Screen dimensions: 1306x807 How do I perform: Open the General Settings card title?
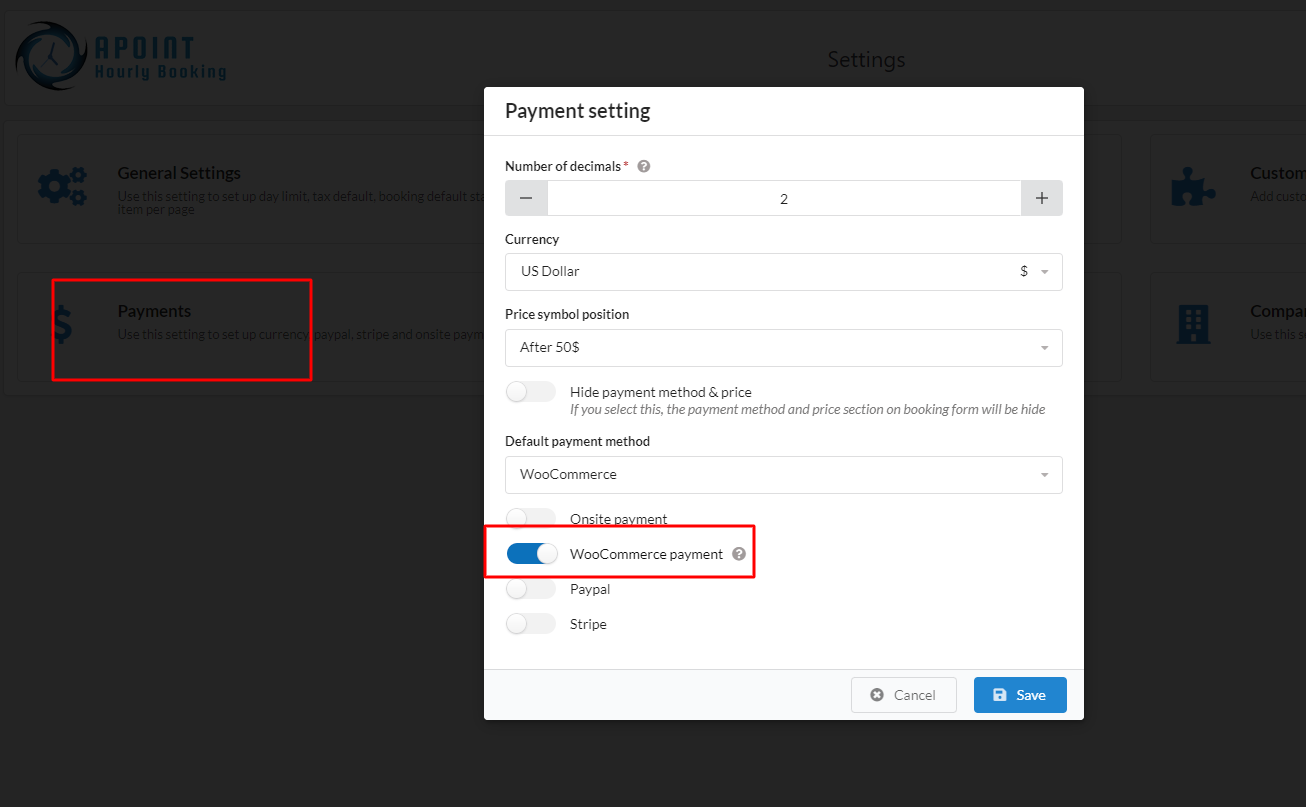179,173
